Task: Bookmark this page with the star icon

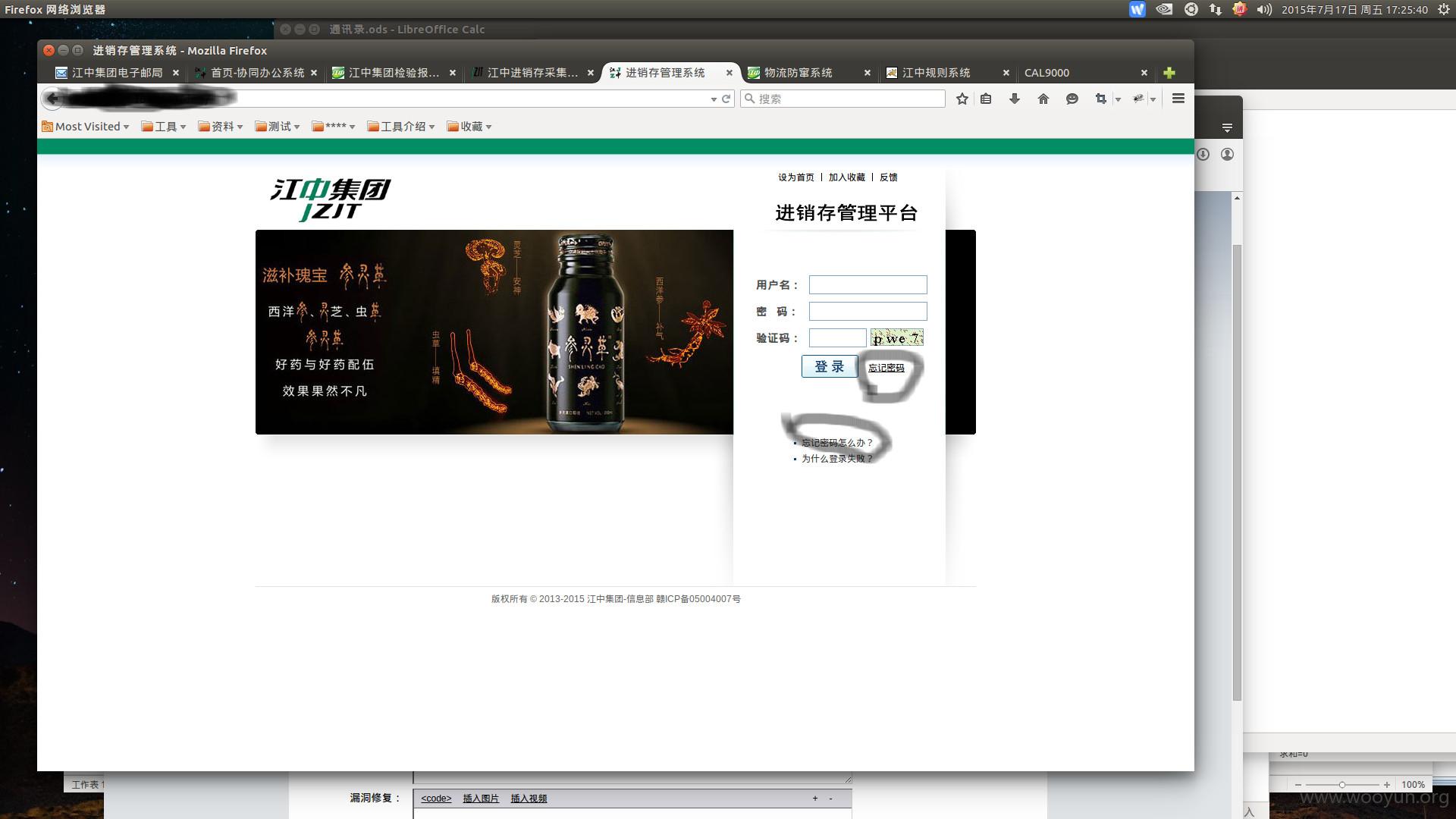Action: (962, 99)
